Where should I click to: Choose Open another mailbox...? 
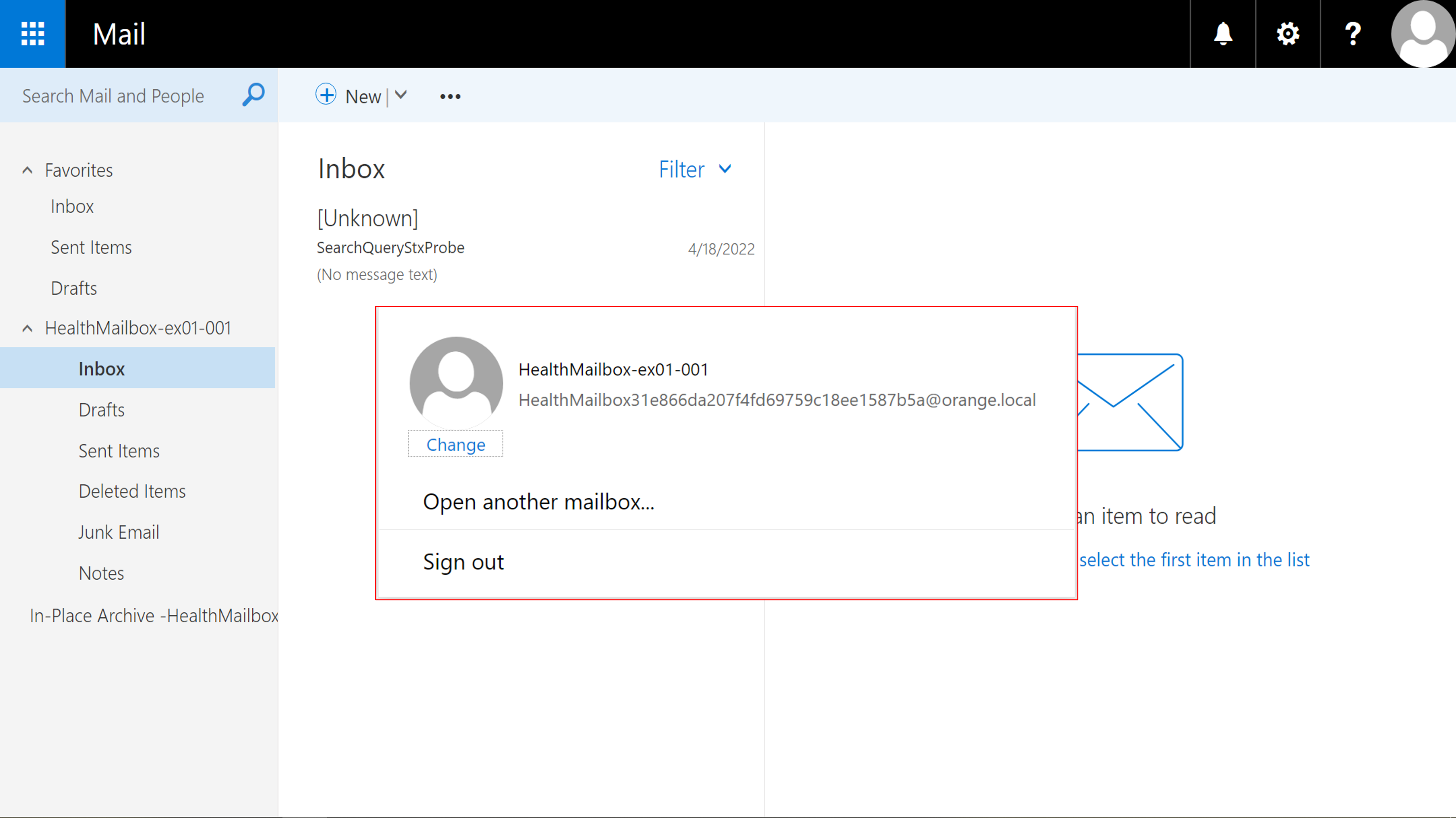click(538, 502)
